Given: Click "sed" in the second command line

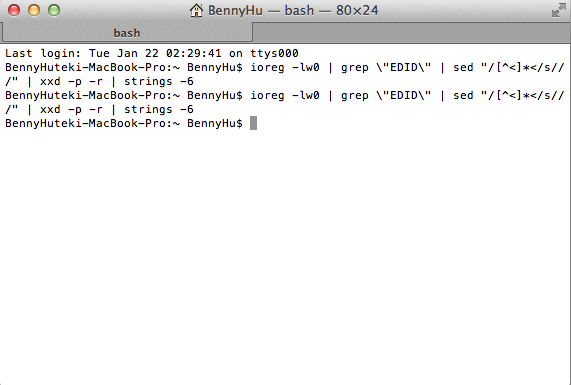Looking at the screenshot, I should pos(463,95).
